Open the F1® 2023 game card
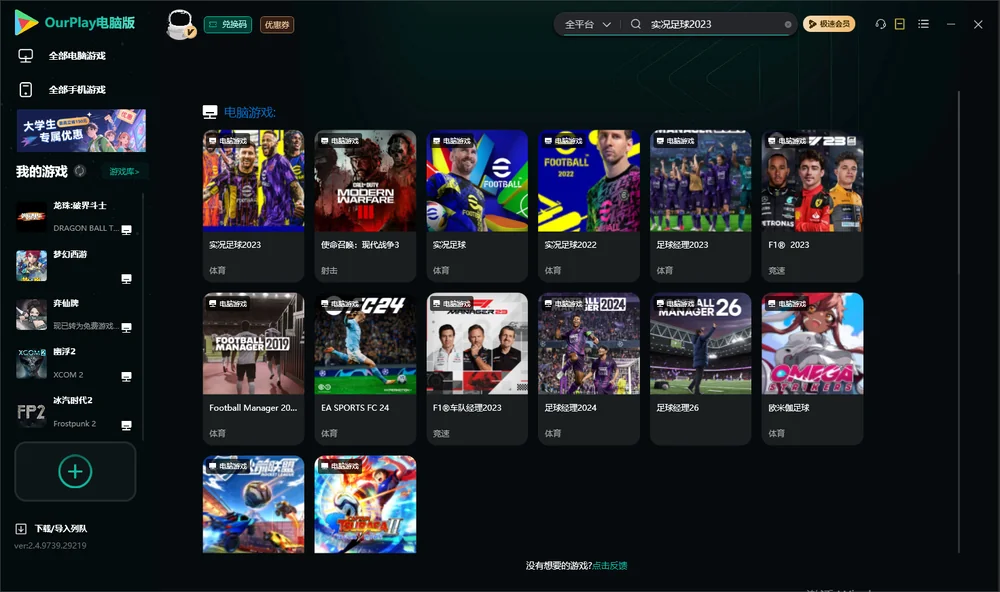The height and width of the screenshot is (592, 1000). pyautogui.click(x=812, y=205)
